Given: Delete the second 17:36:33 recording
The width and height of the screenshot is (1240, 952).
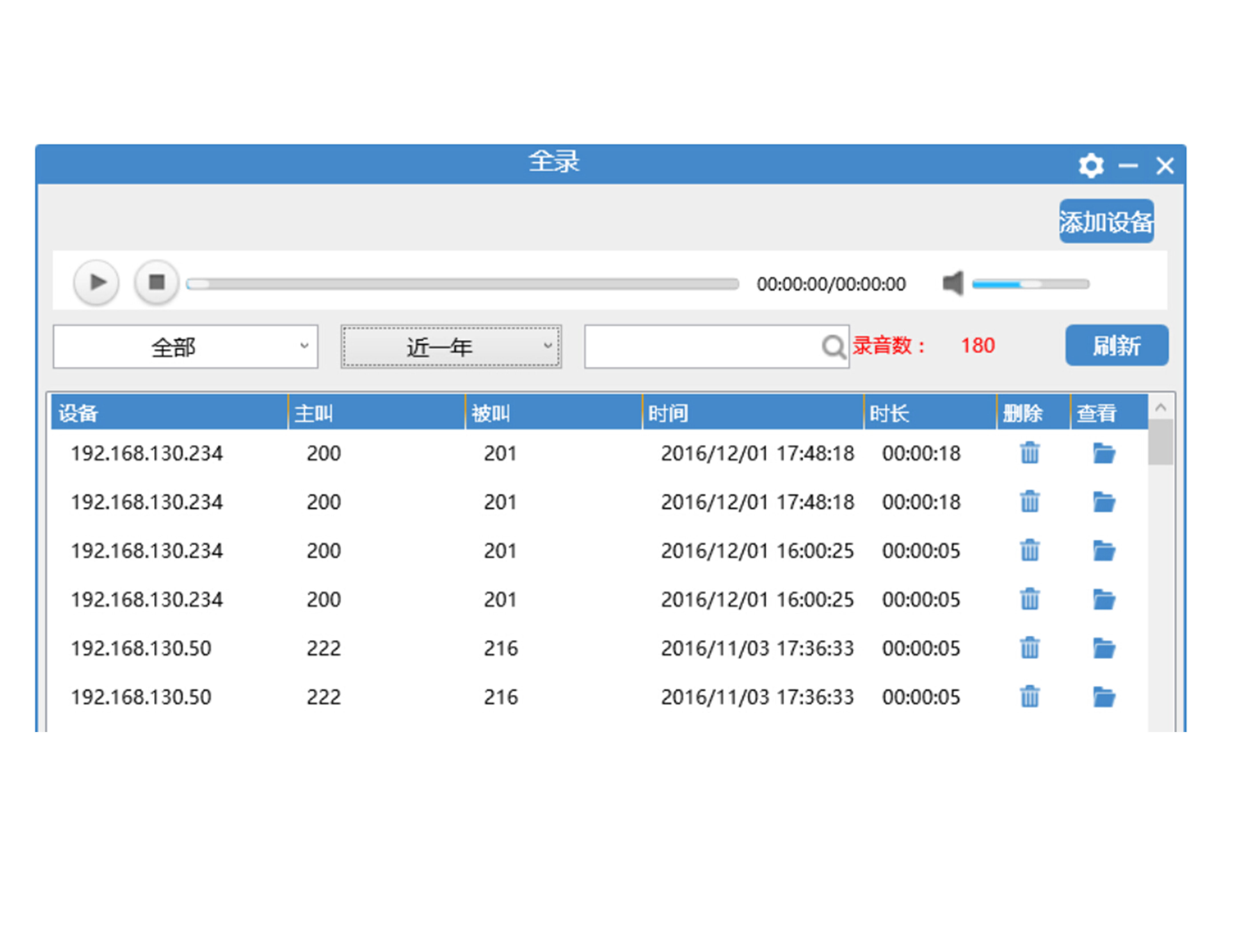Looking at the screenshot, I should tap(1030, 696).
